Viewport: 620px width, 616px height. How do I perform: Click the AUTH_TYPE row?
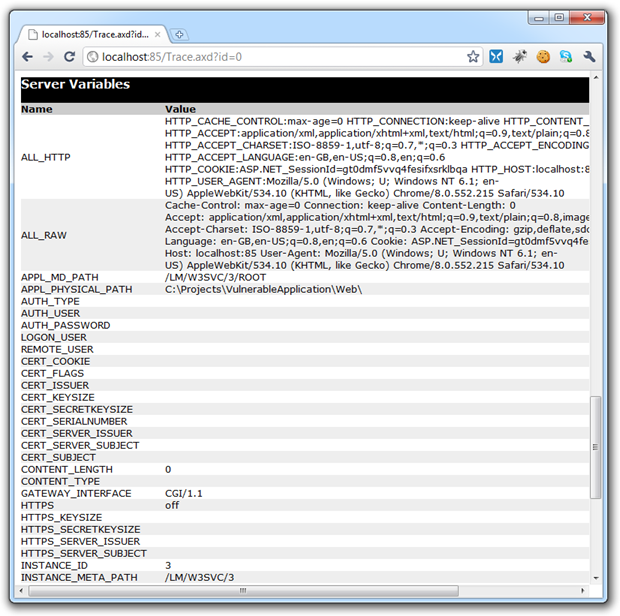pyautogui.click(x=305, y=301)
